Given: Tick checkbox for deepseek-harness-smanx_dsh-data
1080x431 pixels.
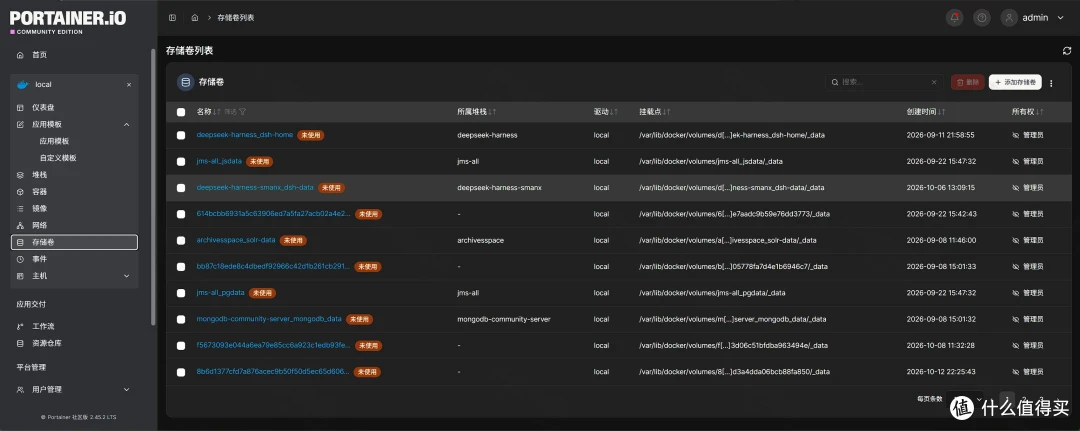Looking at the screenshot, I should 181,188.
